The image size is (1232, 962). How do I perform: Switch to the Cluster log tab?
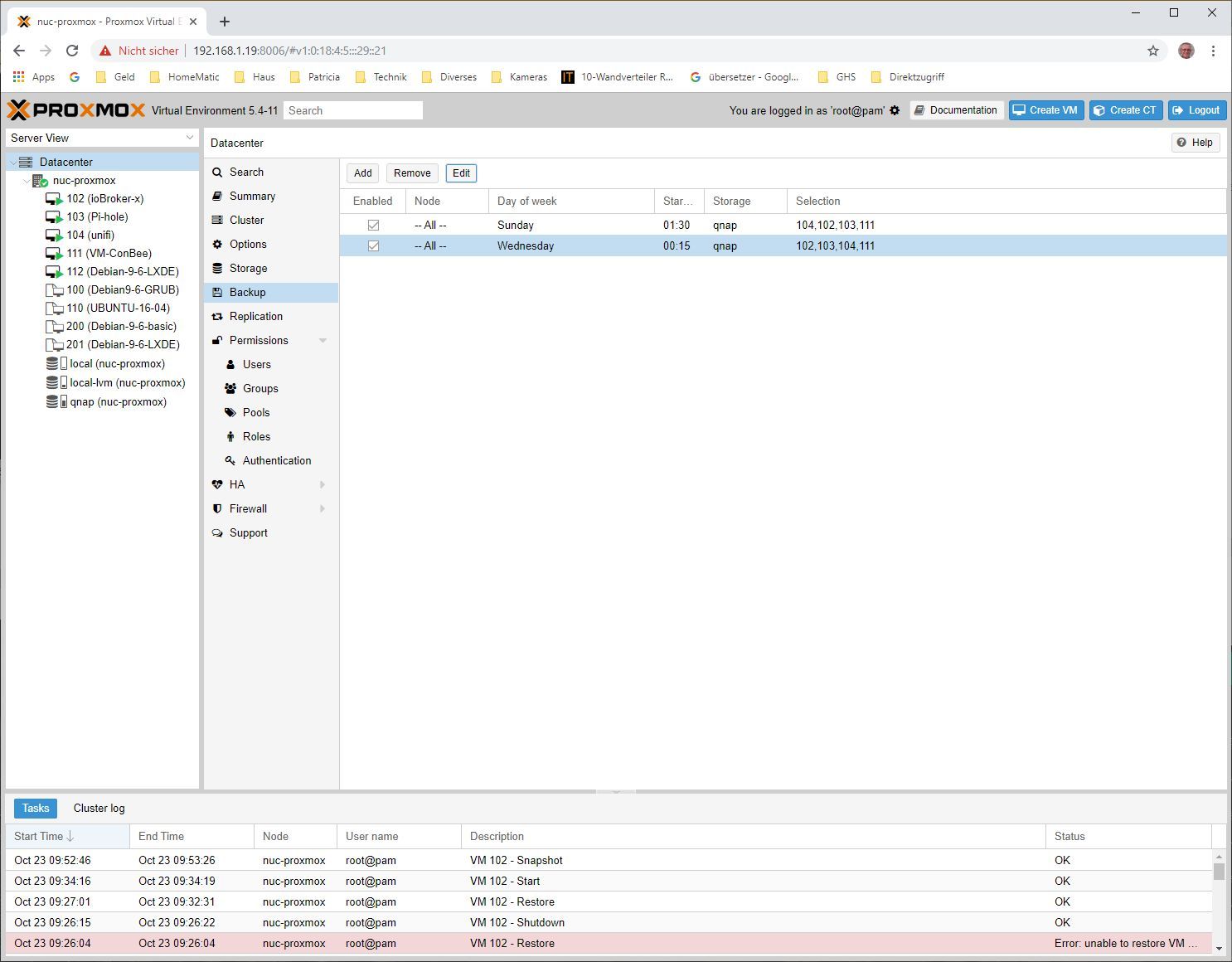tap(99, 808)
